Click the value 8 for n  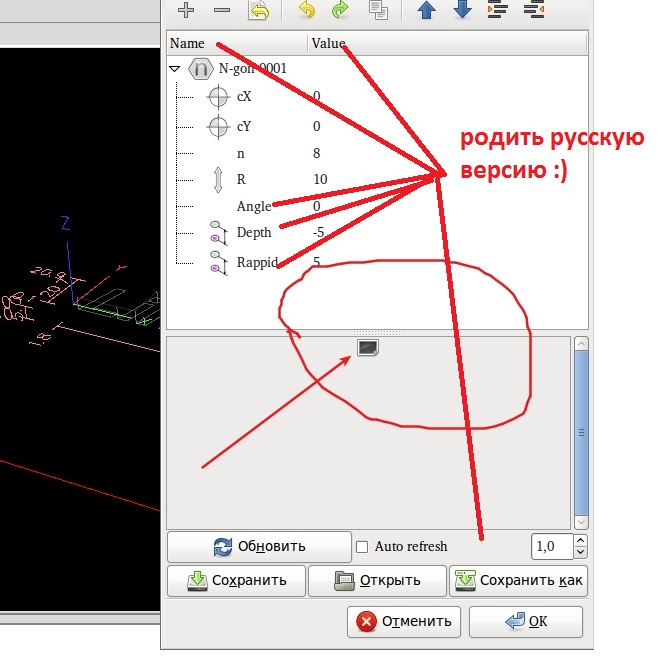316,154
